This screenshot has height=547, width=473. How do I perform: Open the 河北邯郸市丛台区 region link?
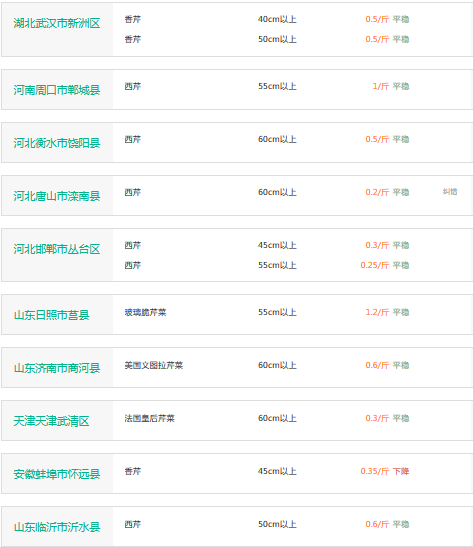tap(57, 249)
